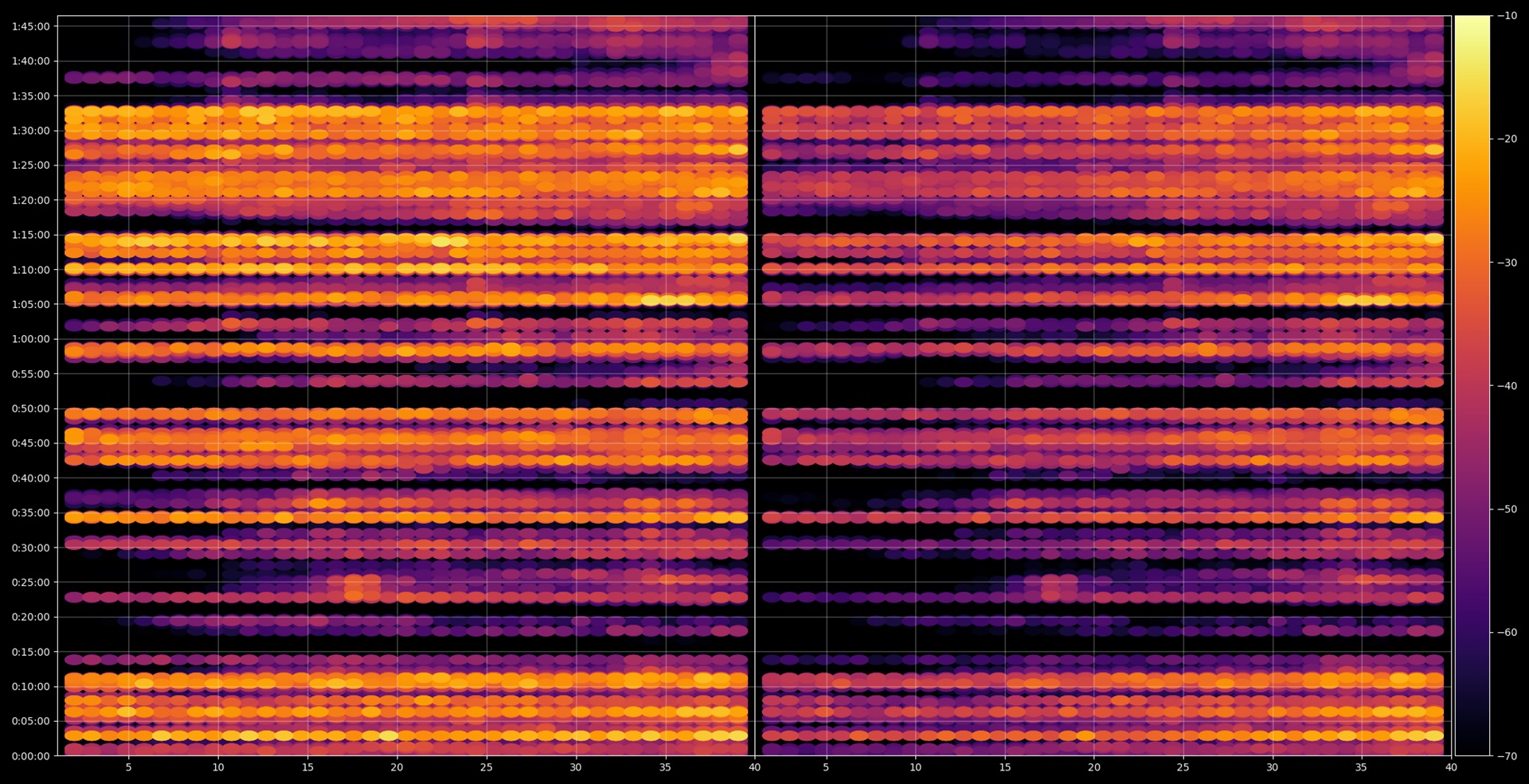The width and height of the screenshot is (1529, 784).
Task: Select the 0:45:00 time label
Action: (x=30, y=443)
